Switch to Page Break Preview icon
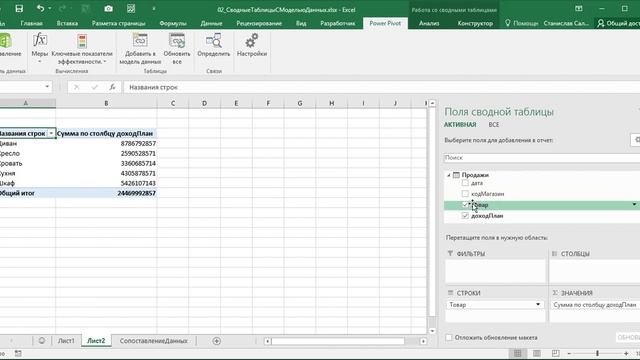The height and width of the screenshot is (360, 640). pyautogui.click(x=556, y=353)
